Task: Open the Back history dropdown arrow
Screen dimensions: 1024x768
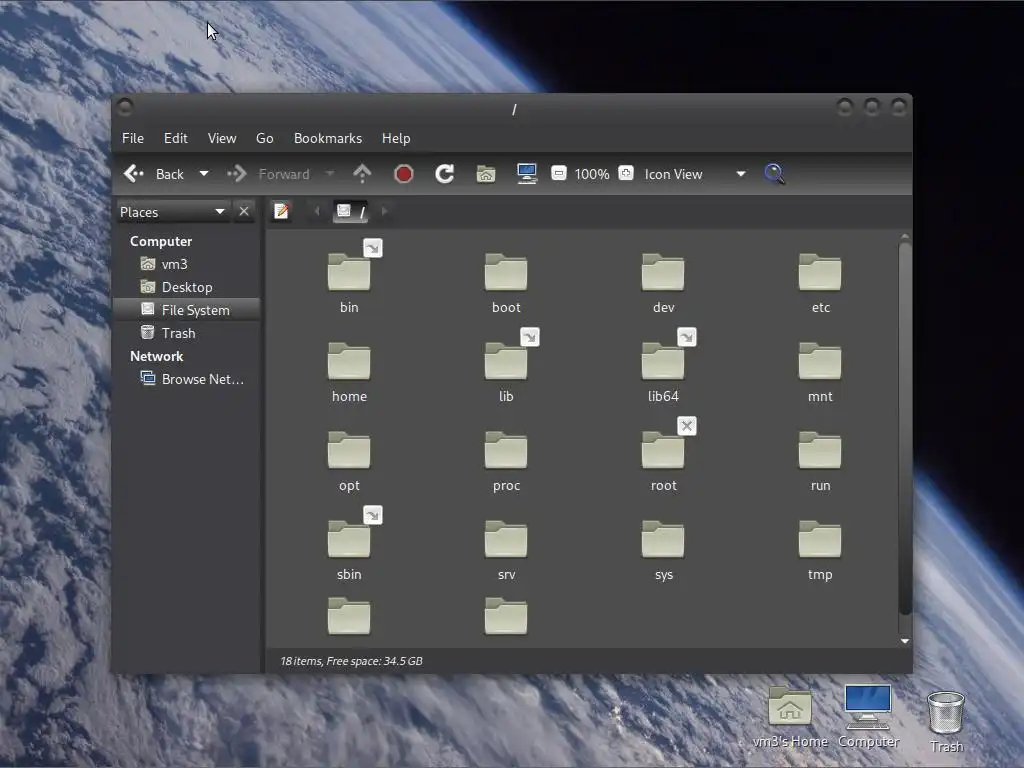Action: 204,174
